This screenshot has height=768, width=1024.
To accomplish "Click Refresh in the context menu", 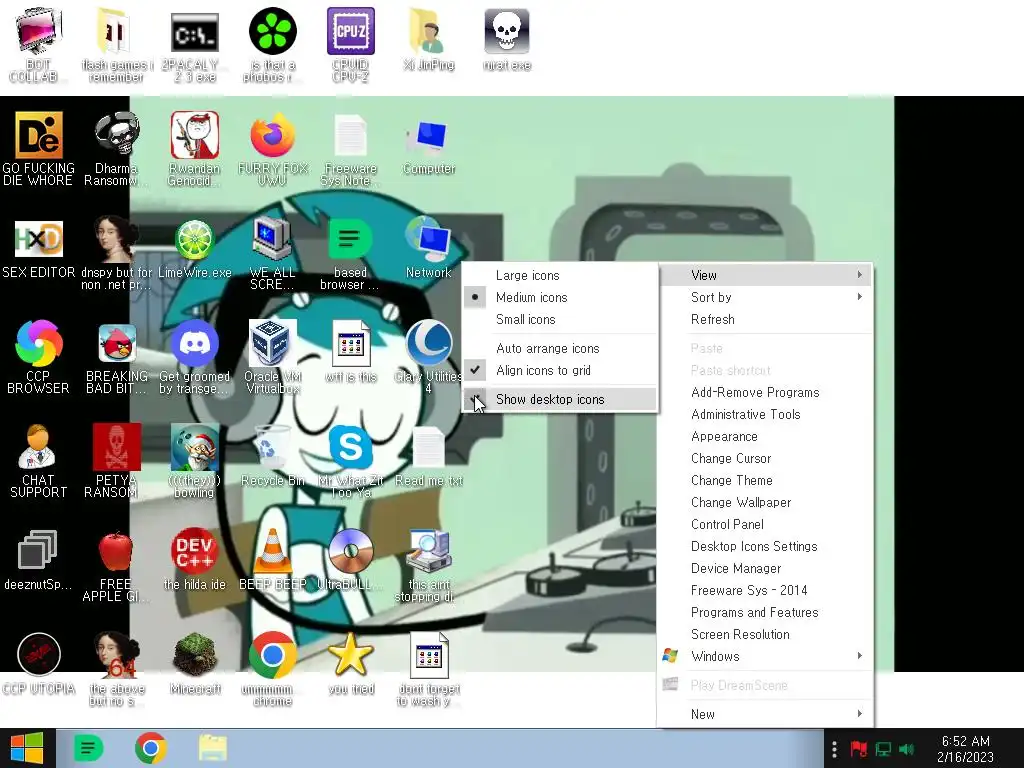I will point(765,319).
